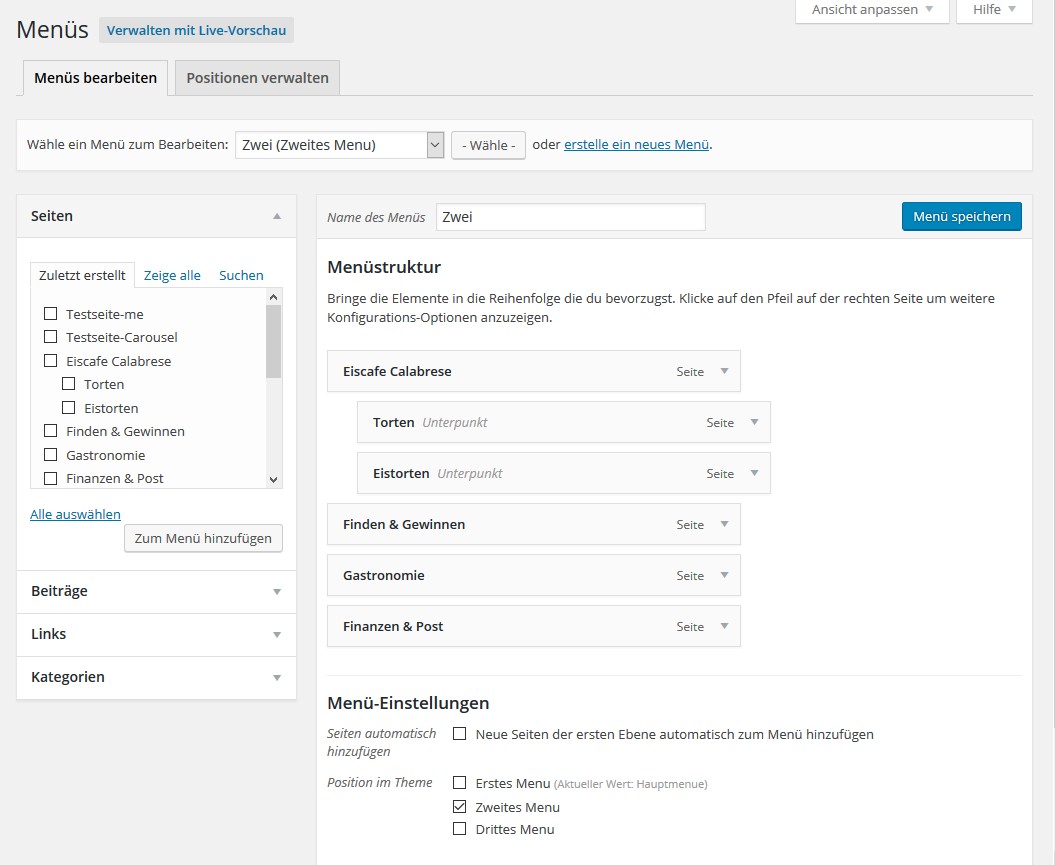1055x865 pixels.
Task: Expand the Finanzen & Post item arrow
Action: [725, 626]
